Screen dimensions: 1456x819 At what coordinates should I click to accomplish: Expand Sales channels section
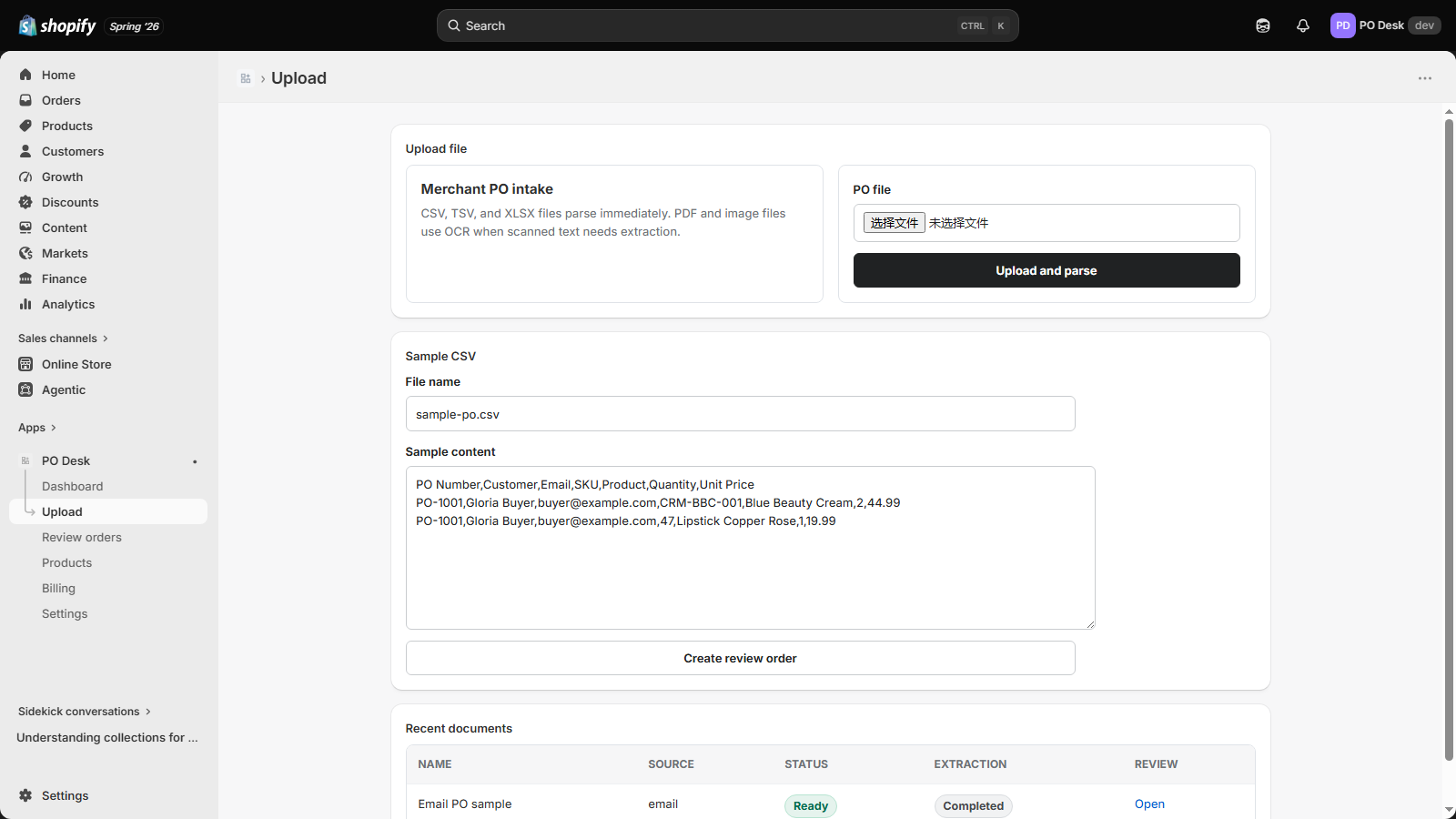tap(63, 339)
